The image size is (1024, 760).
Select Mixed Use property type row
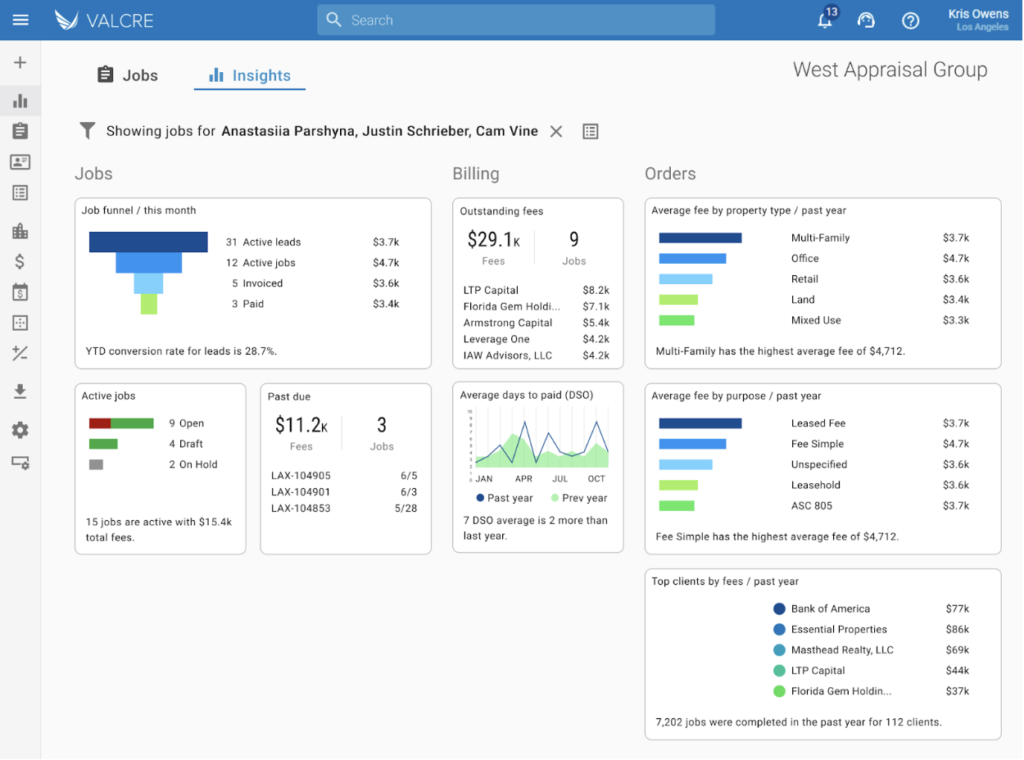click(814, 320)
